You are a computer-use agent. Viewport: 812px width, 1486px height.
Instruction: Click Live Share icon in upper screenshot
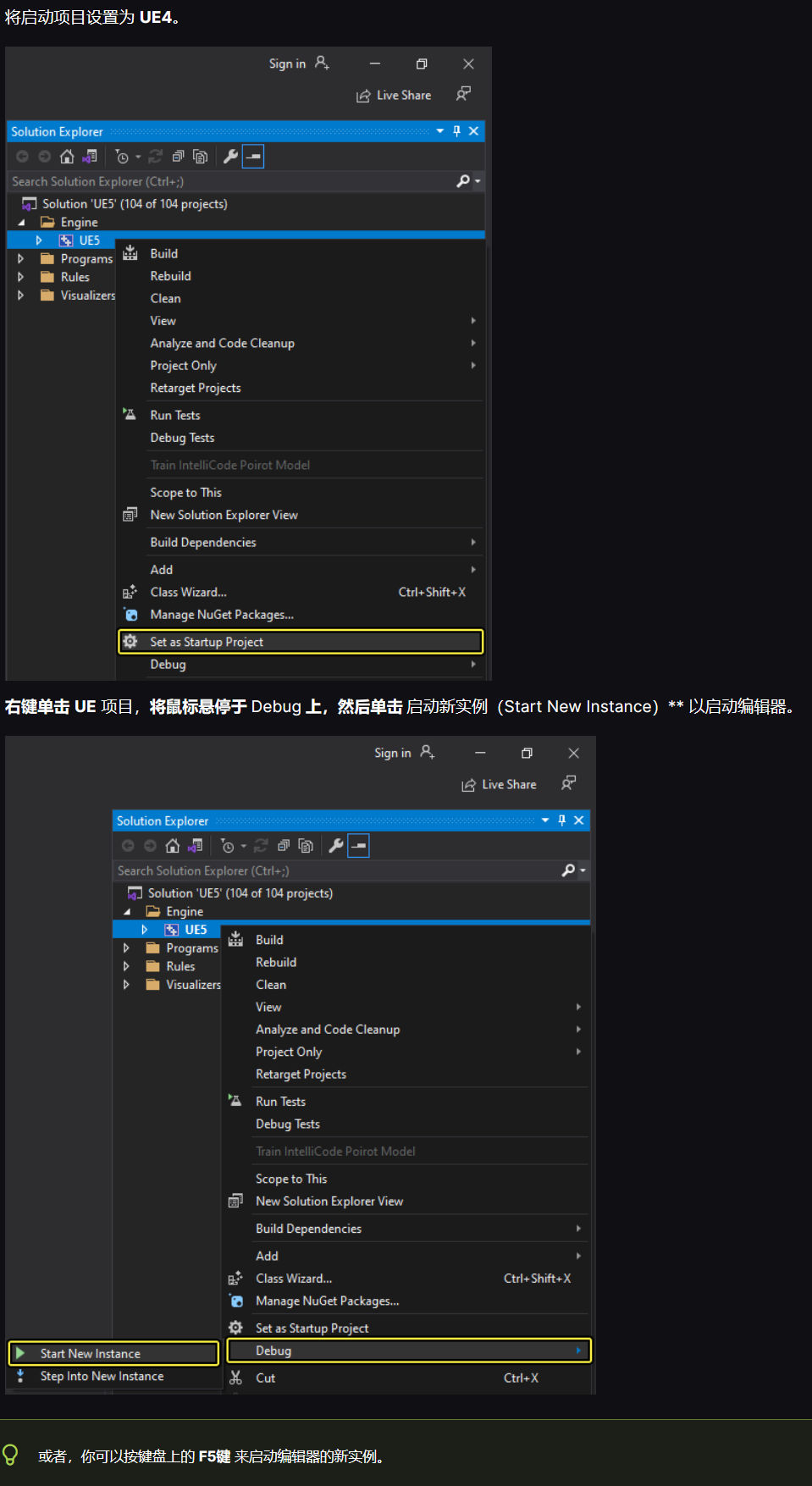pos(363,96)
